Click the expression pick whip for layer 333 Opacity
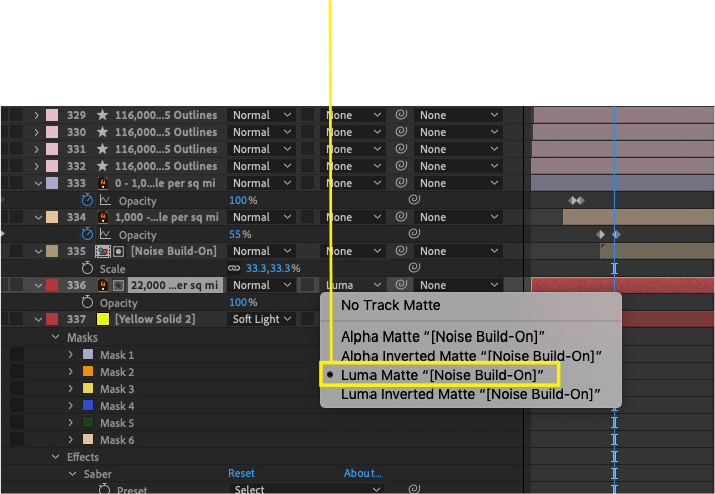Screen dimensions: 715x494 pyautogui.click(x=414, y=200)
